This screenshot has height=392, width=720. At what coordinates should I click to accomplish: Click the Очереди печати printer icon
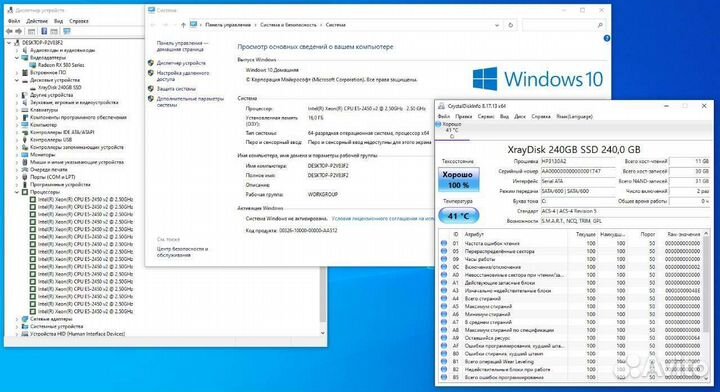(x=25, y=169)
